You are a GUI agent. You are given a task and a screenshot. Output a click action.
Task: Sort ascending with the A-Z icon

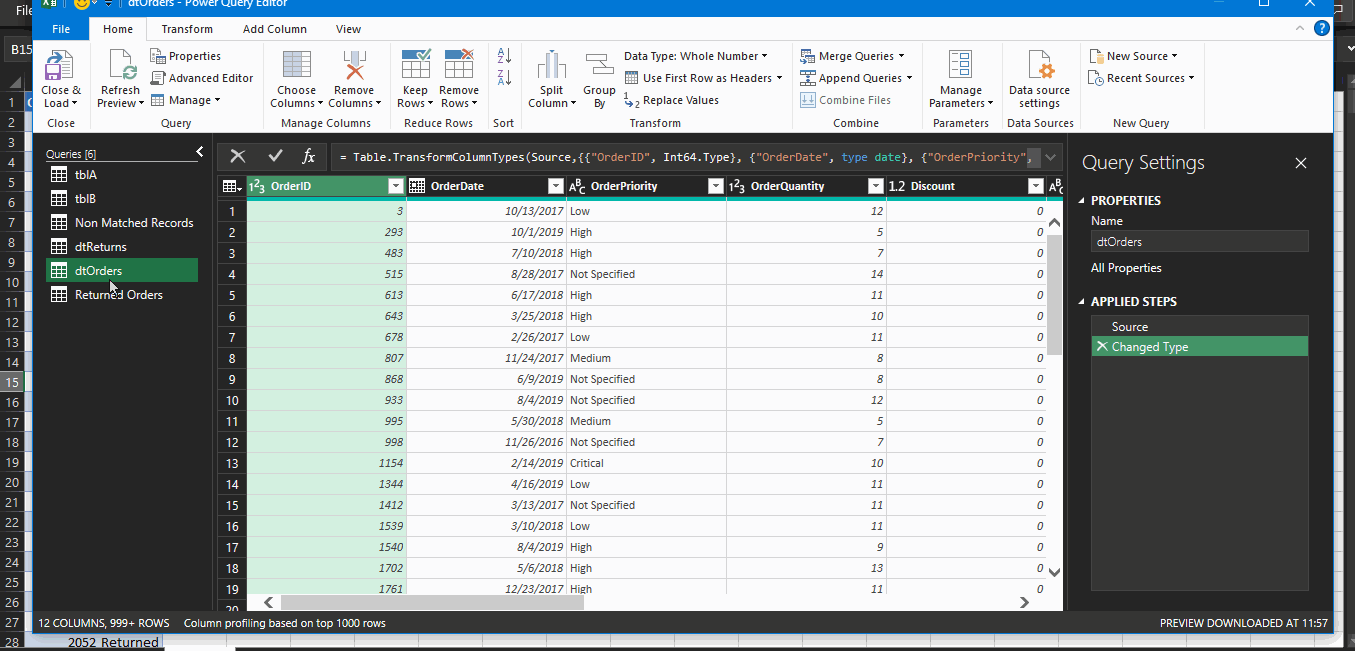point(504,56)
